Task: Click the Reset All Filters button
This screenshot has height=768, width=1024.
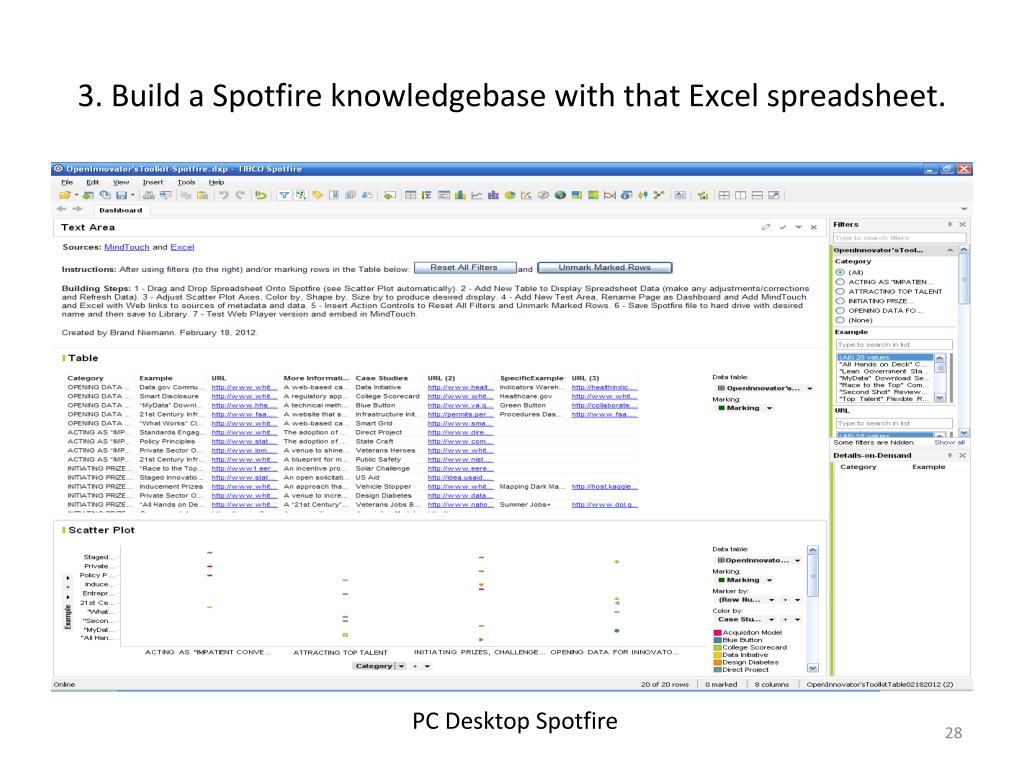Action: [x=464, y=268]
